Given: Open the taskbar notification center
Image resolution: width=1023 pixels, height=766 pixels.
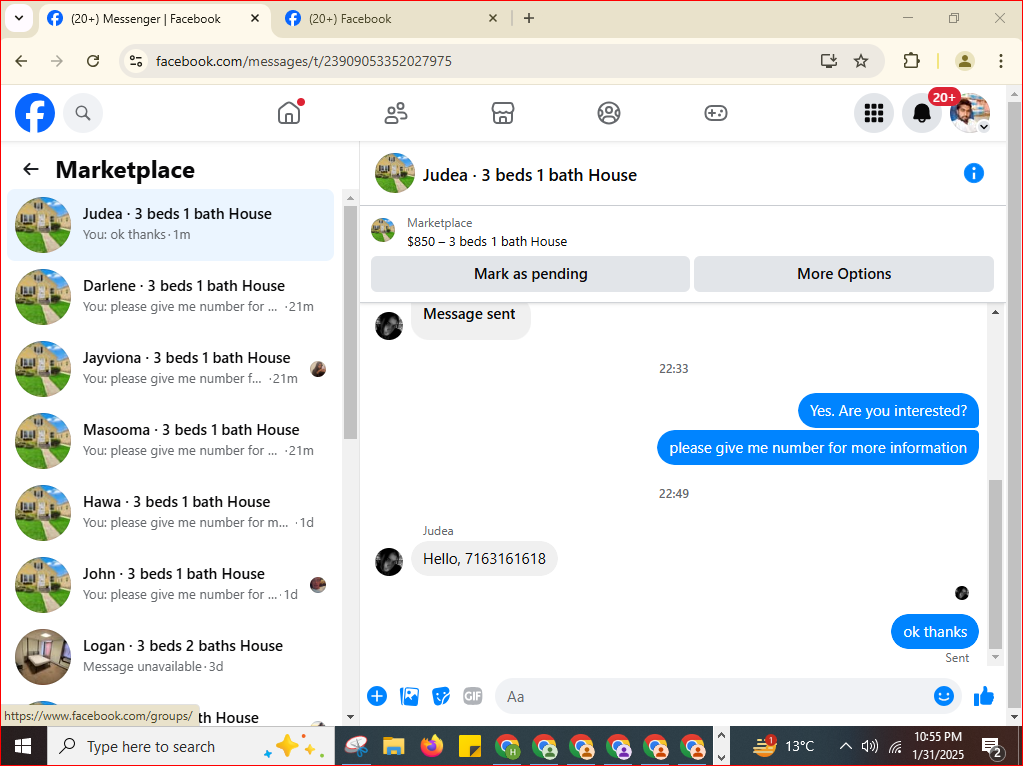Looking at the screenshot, I should click(x=992, y=746).
